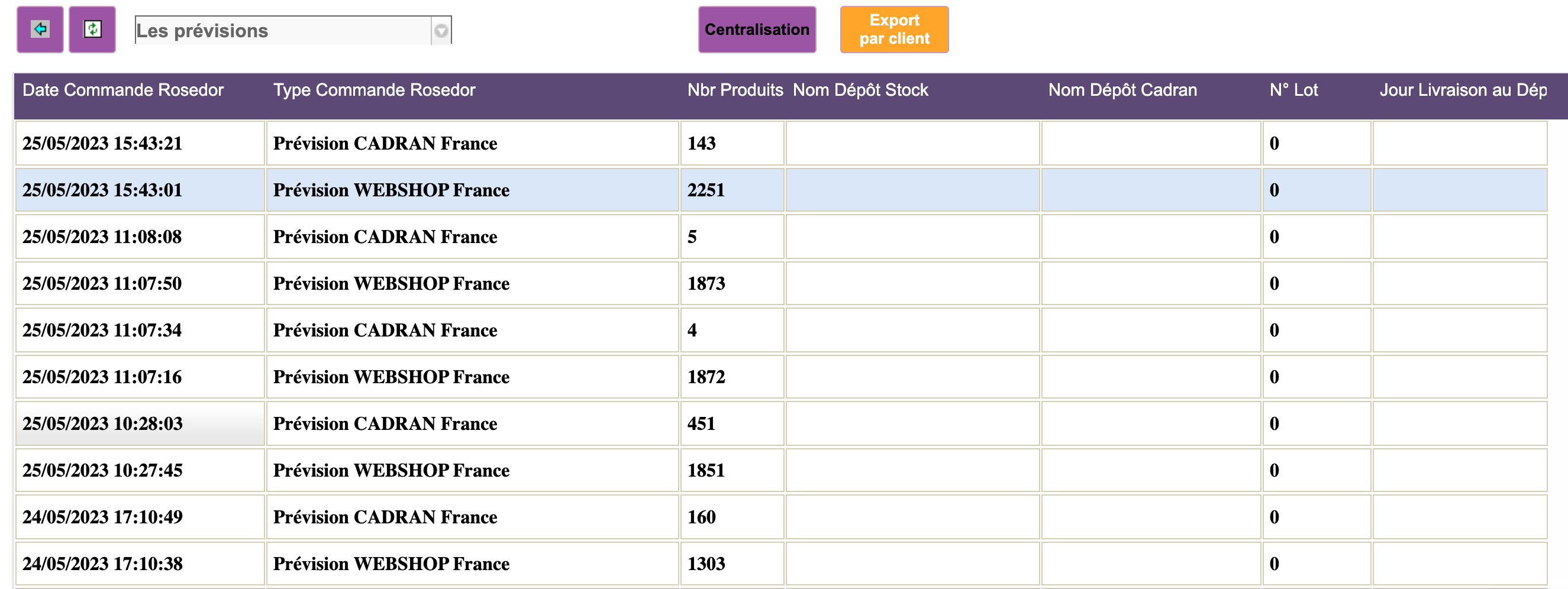
Task: Click the date cell 25/05/2023 11:08:08
Action: (x=102, y=237)
